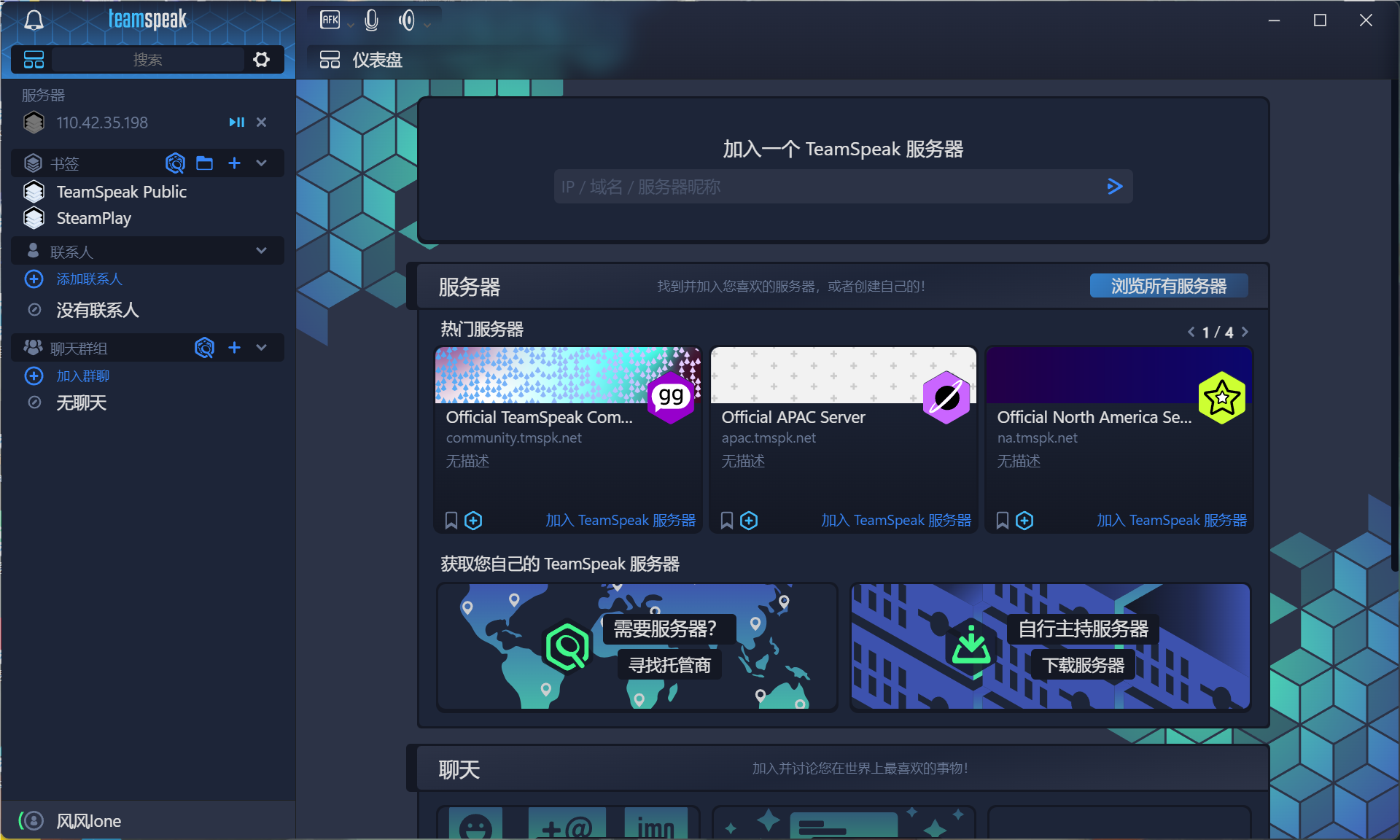
Task: Switch to the 仪表盘 tab
Action: click(x=361, y=60)
